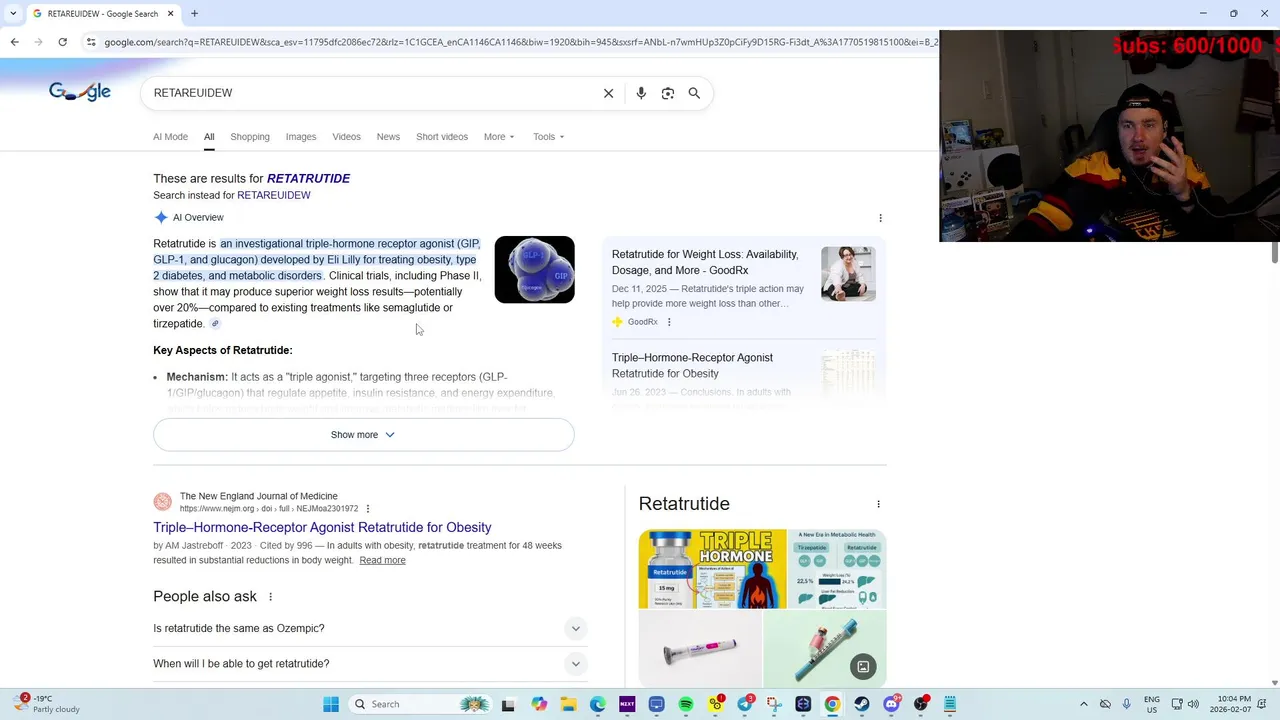The height and width of the screenshot is (720, 1280).
Task: Open OBS Studio from the taskbar
Action: pos(921,704)
